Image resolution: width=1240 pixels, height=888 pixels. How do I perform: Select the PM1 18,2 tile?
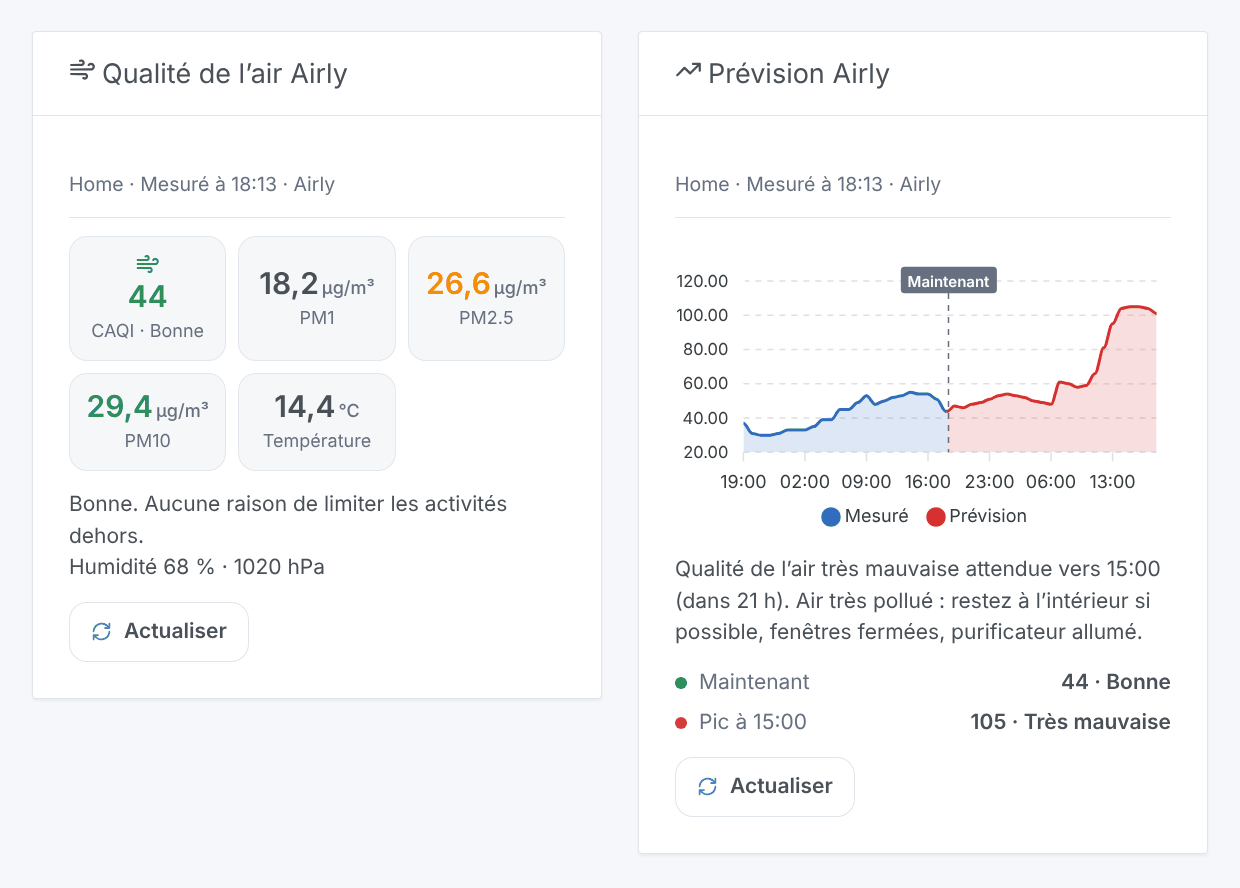[x=317, y=298]
